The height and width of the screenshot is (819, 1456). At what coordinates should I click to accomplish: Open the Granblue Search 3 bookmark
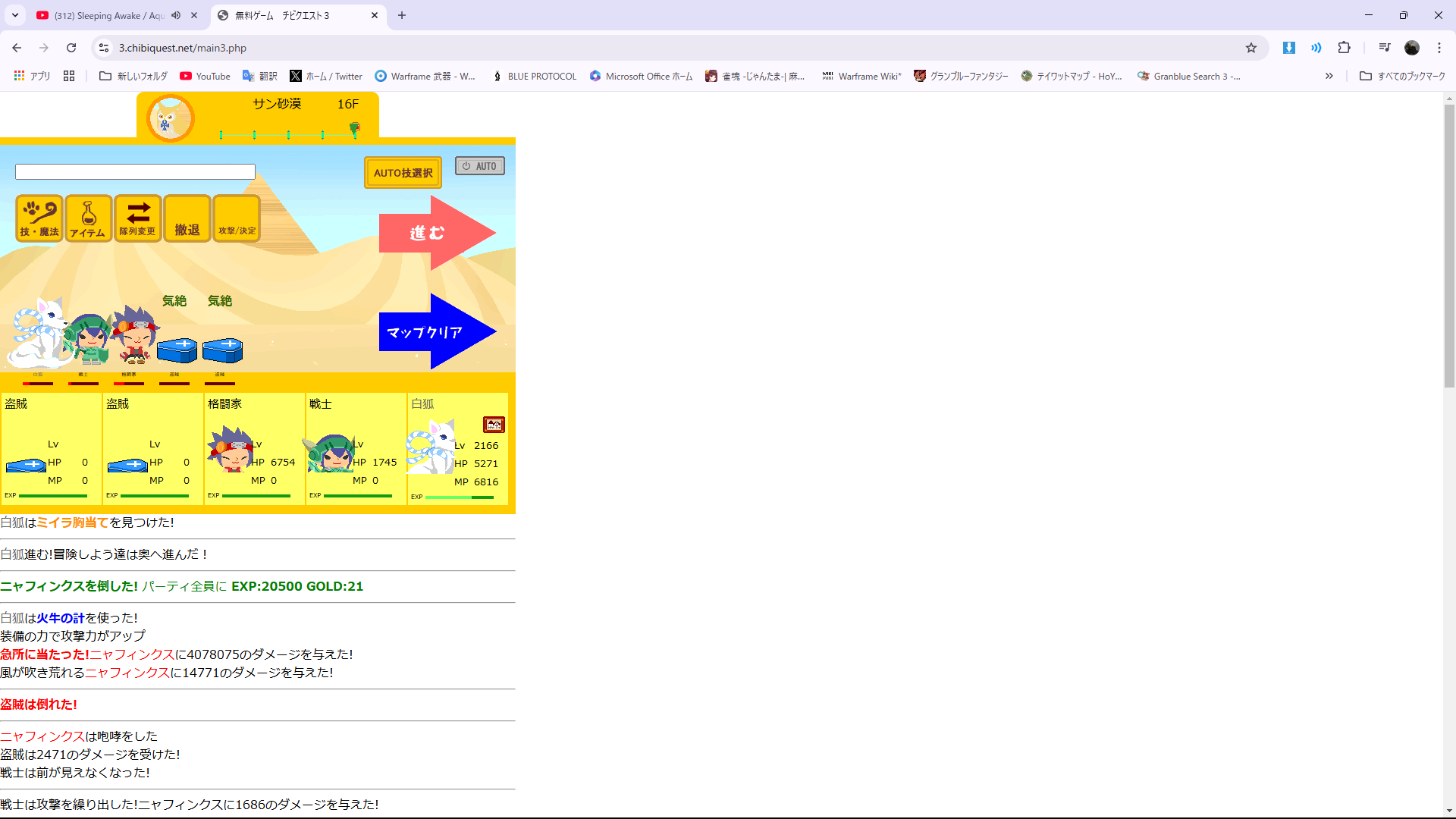point(1189,76)
